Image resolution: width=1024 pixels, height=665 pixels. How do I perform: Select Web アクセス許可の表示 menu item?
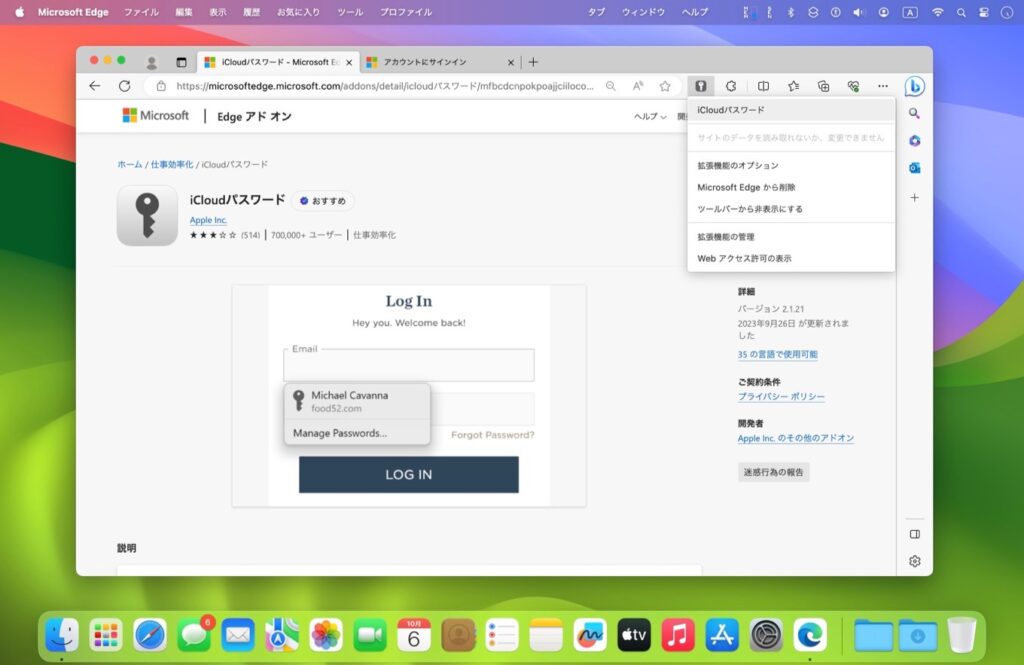[791, 258]
